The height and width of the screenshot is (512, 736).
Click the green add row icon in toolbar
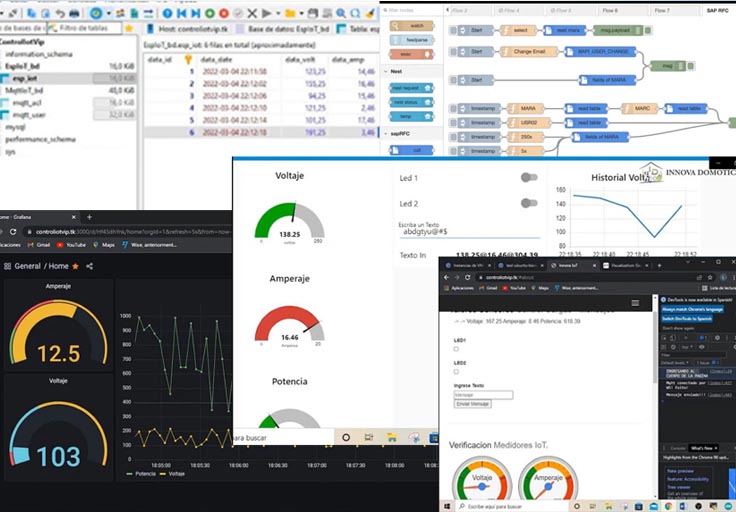(210, 13)
